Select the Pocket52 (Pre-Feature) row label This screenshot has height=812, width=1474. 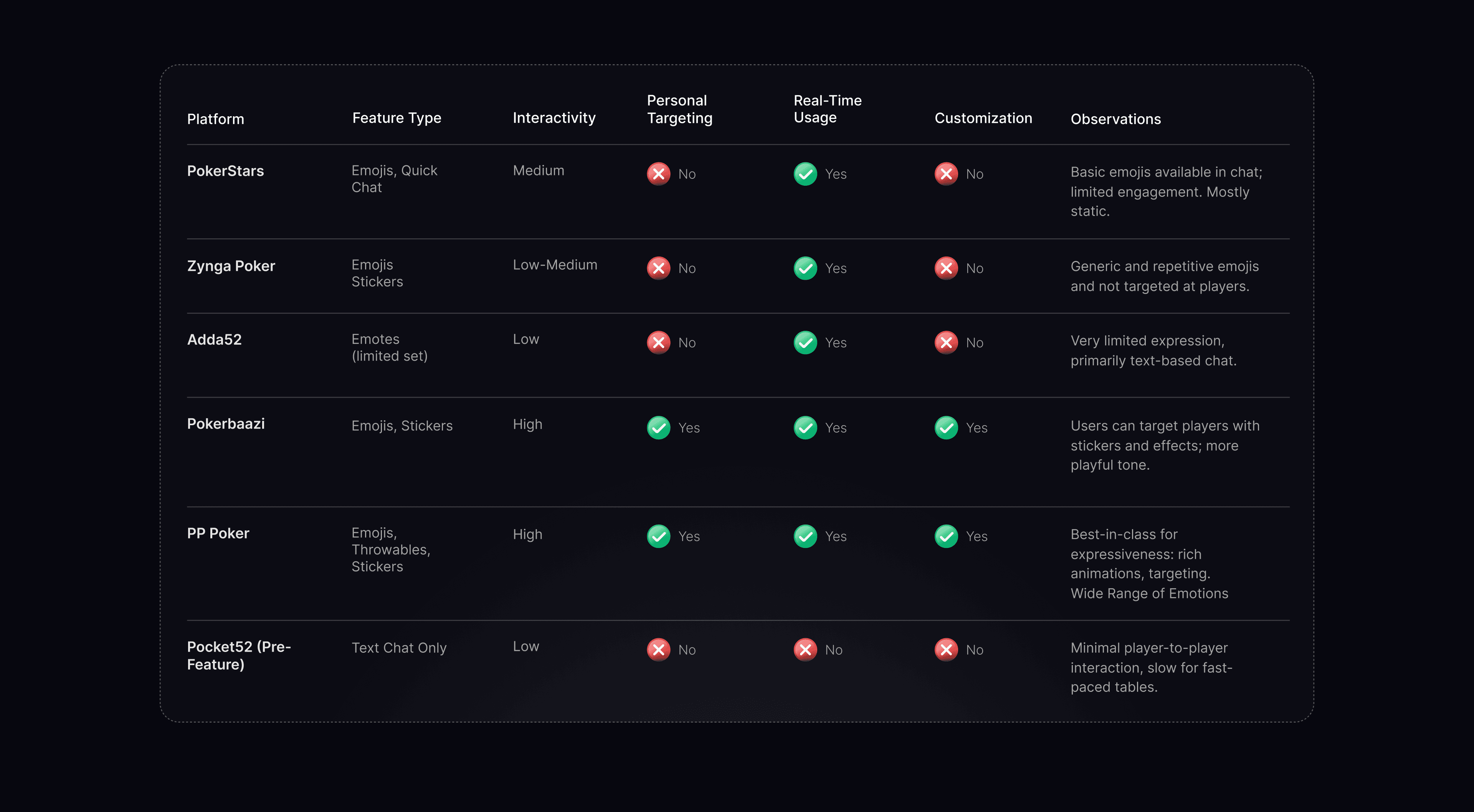(x=239, y=655)
